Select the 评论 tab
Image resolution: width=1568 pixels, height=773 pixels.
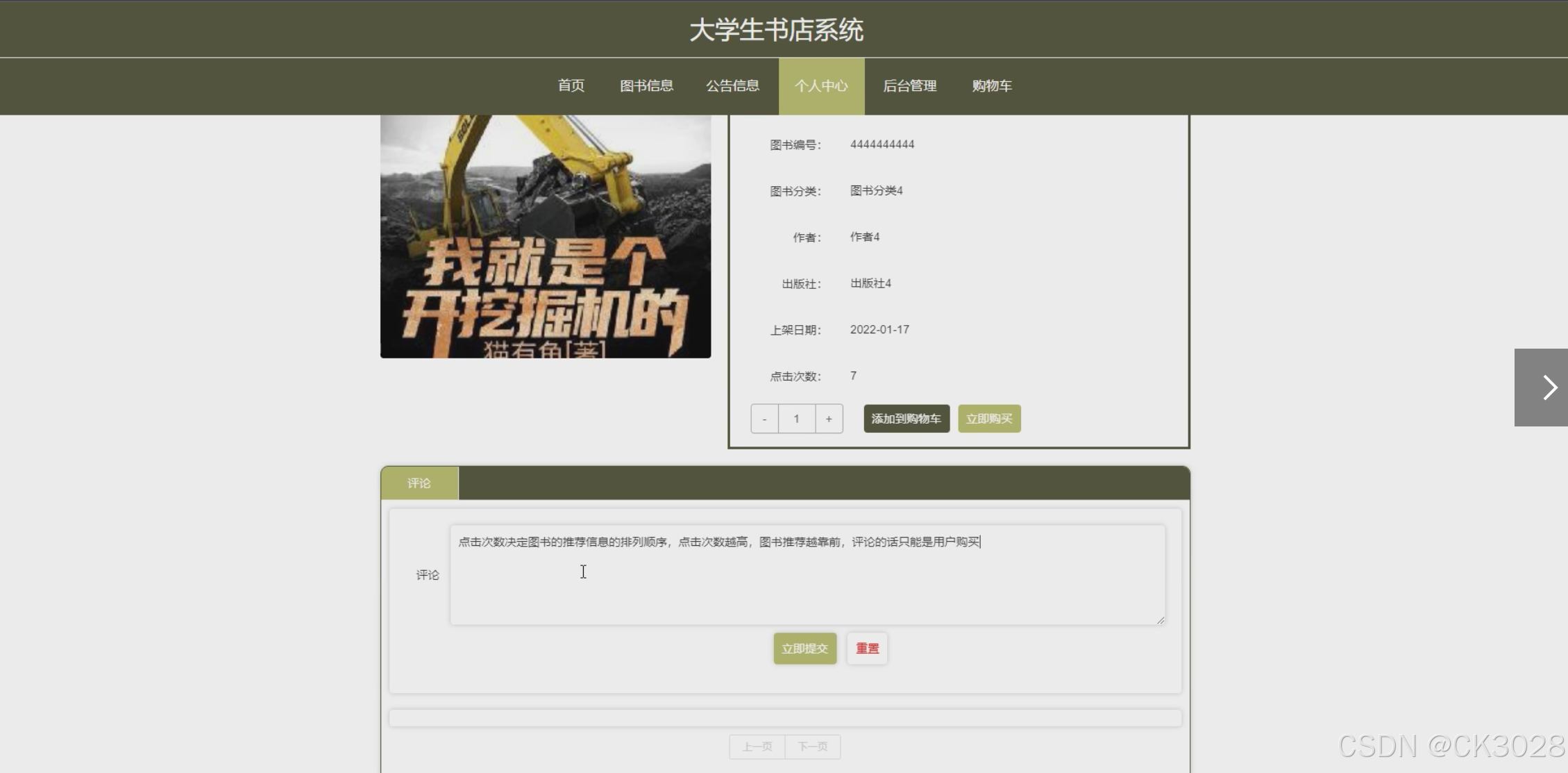coord(419,483)
